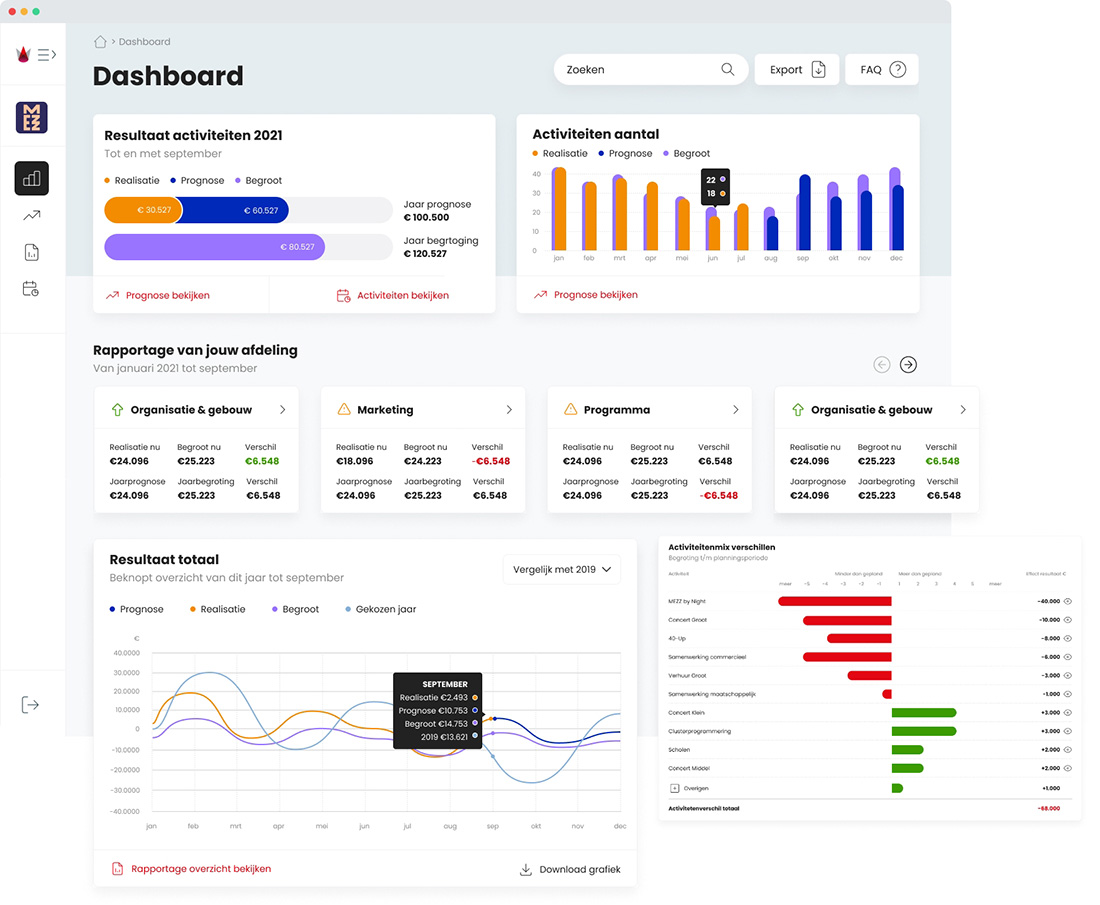Click the orange €30.527 progress bar segment
The image size is (1100, 905).
(141, 211)
